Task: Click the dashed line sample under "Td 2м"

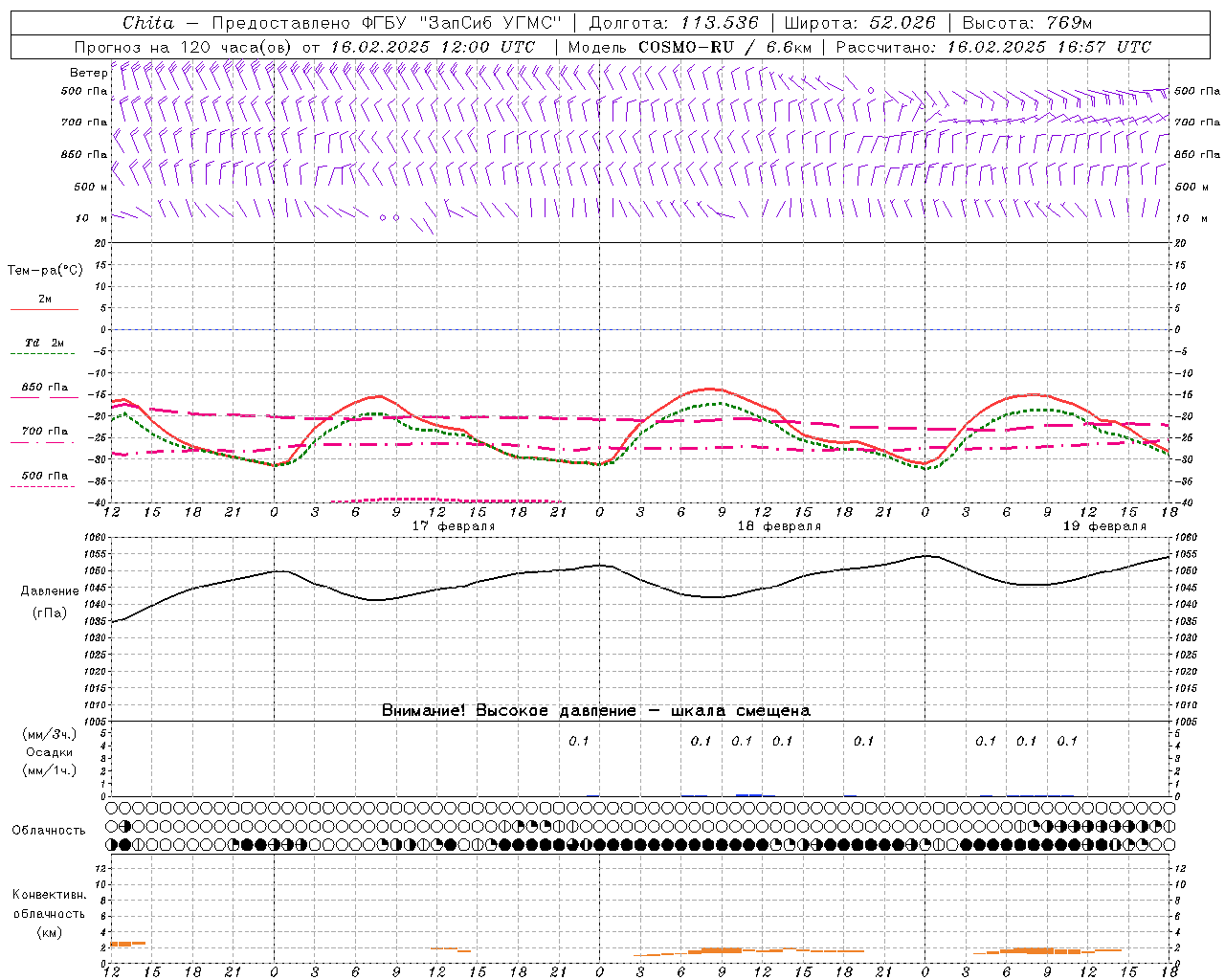Action: (x=42, y=354)
